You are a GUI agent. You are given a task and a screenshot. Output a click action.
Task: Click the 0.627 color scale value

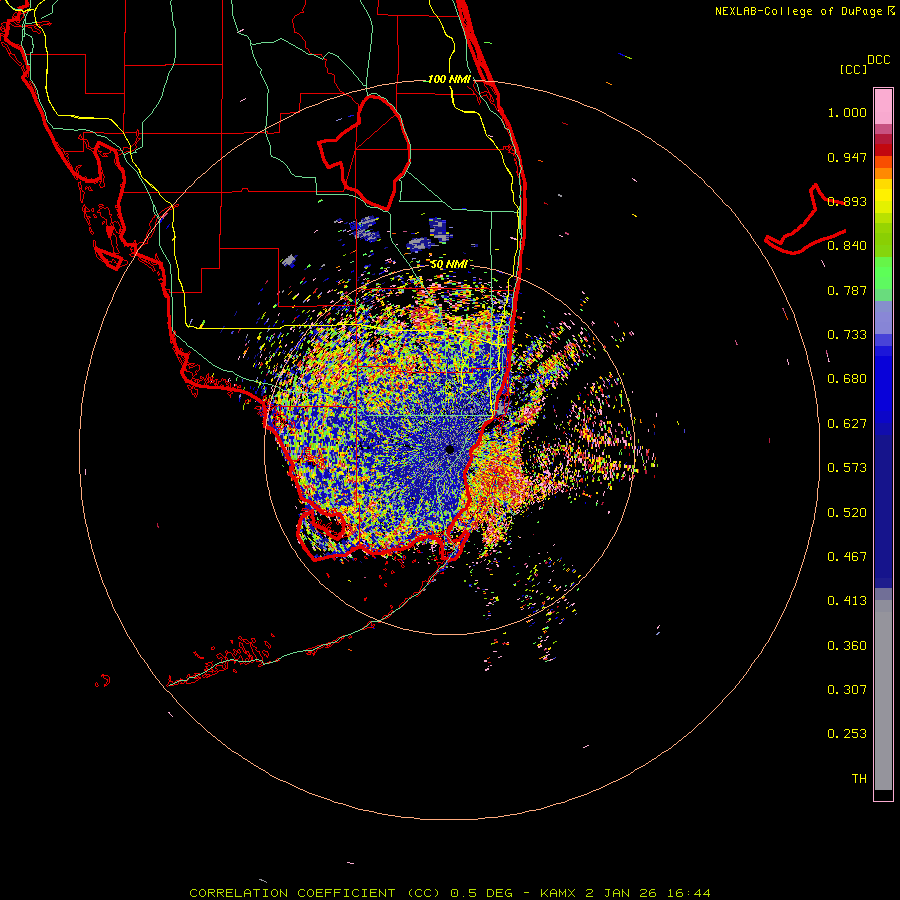(847, 424)
